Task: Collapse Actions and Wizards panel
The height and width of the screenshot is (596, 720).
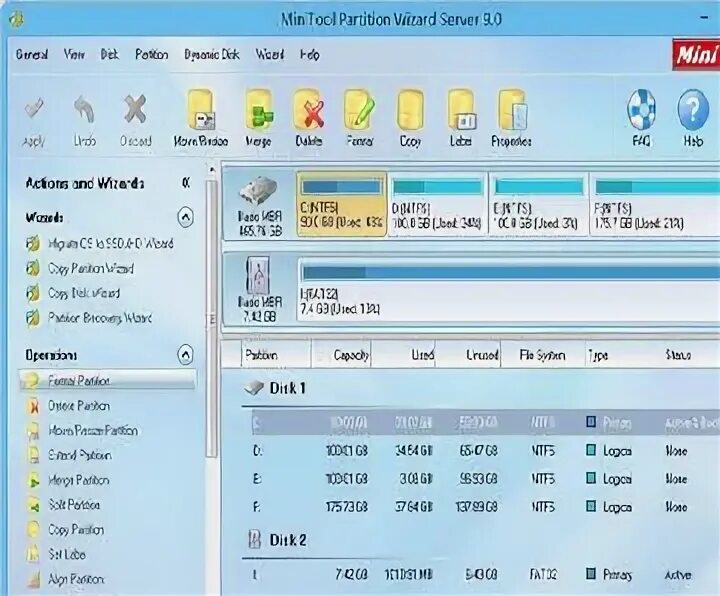Action: [x=186, y=183]
